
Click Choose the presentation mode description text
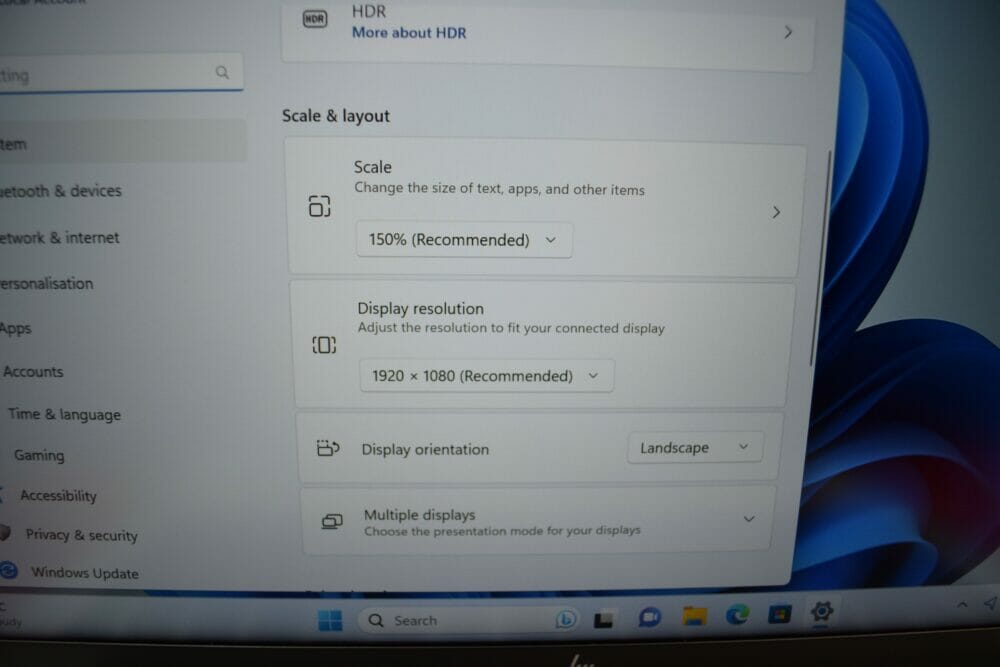point(502,531)
